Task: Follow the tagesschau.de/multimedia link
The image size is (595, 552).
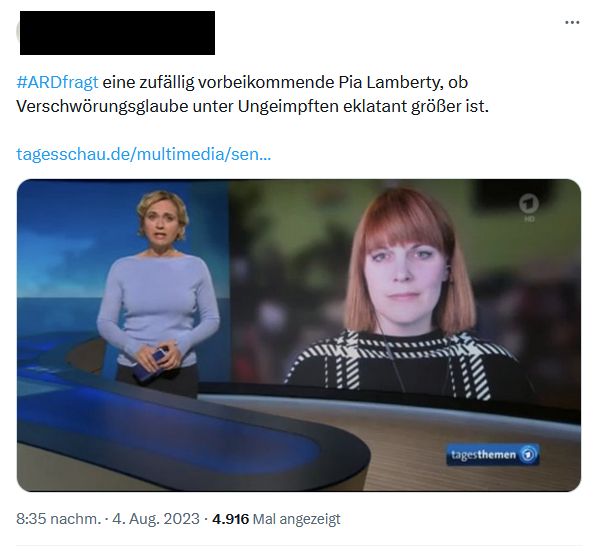Action: click(x=143, y=154)
